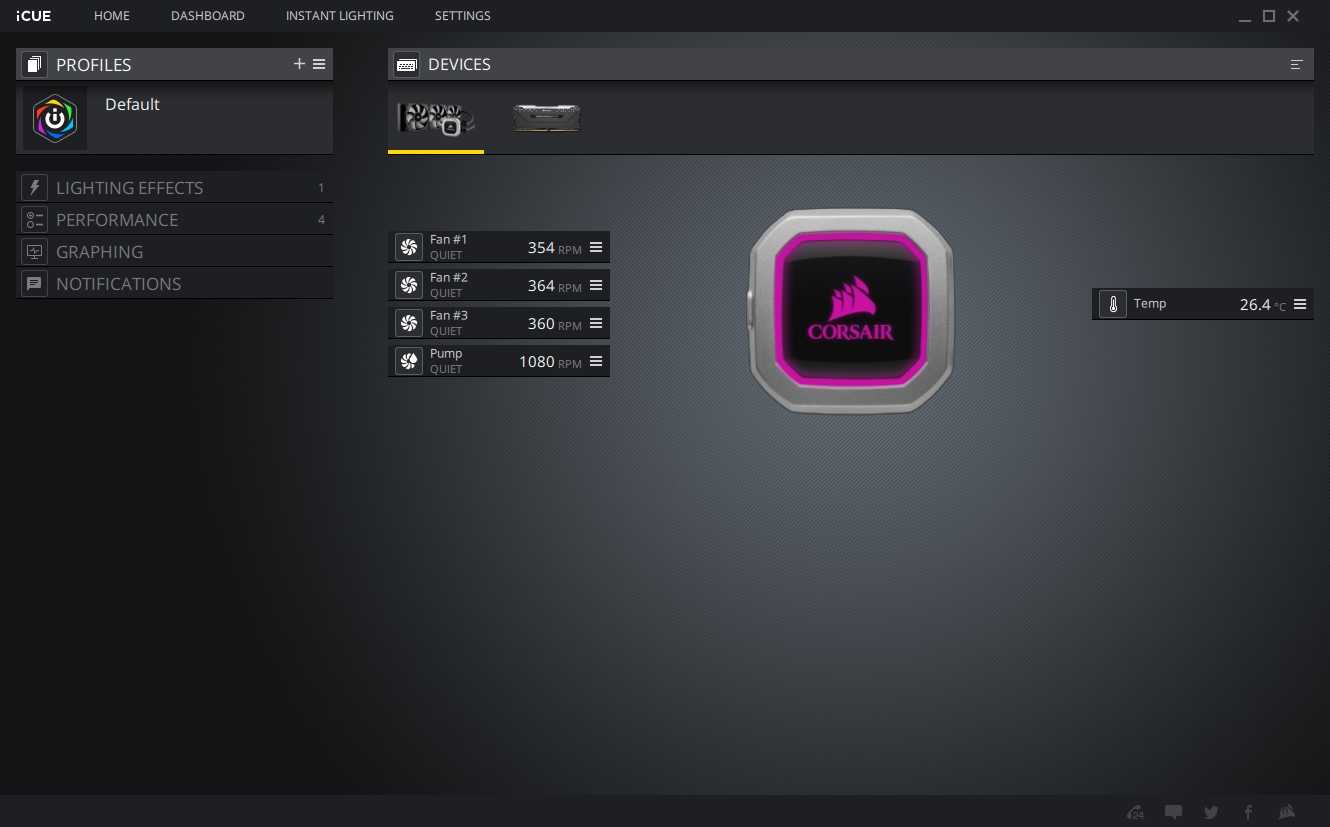The height and width of the screenshot is (827, 1330).
Task: Switch to the Dashboard tab
Action: point(207,16)
